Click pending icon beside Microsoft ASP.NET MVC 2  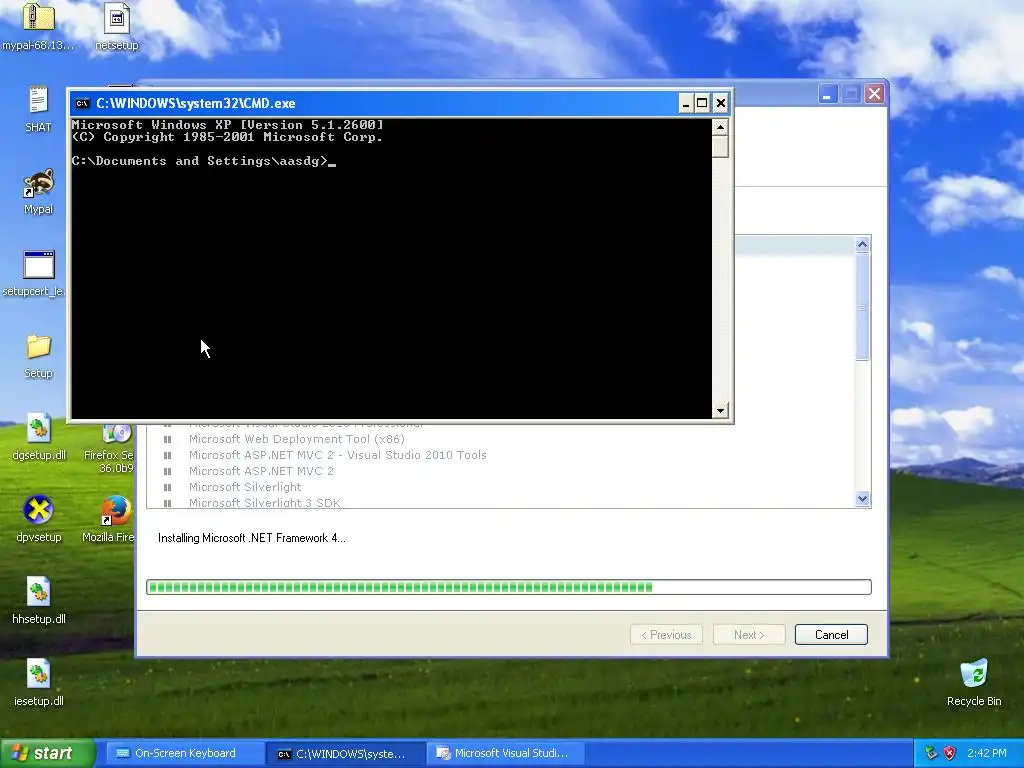pos(167,472)
